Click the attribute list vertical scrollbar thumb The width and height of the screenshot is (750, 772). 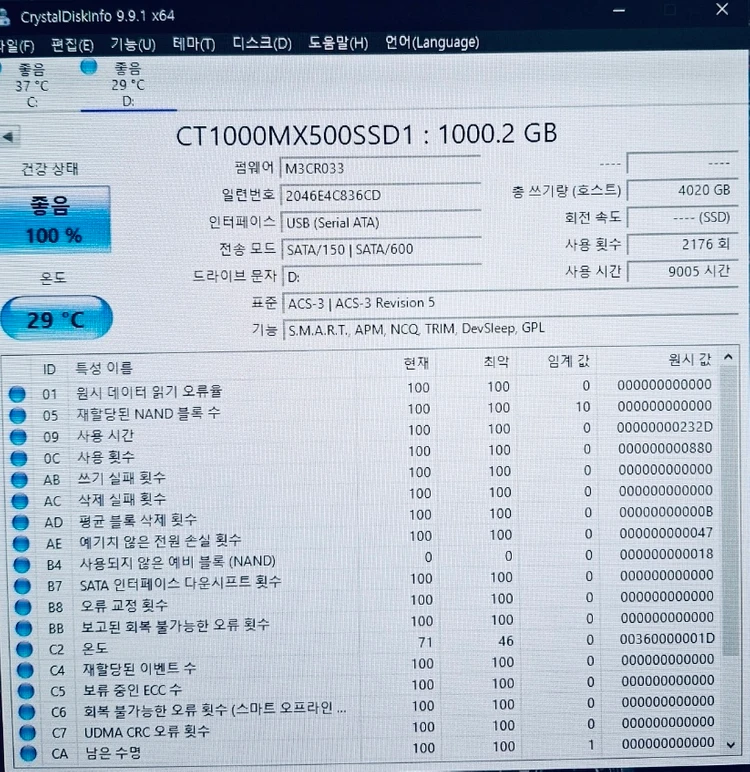point(730,512)
